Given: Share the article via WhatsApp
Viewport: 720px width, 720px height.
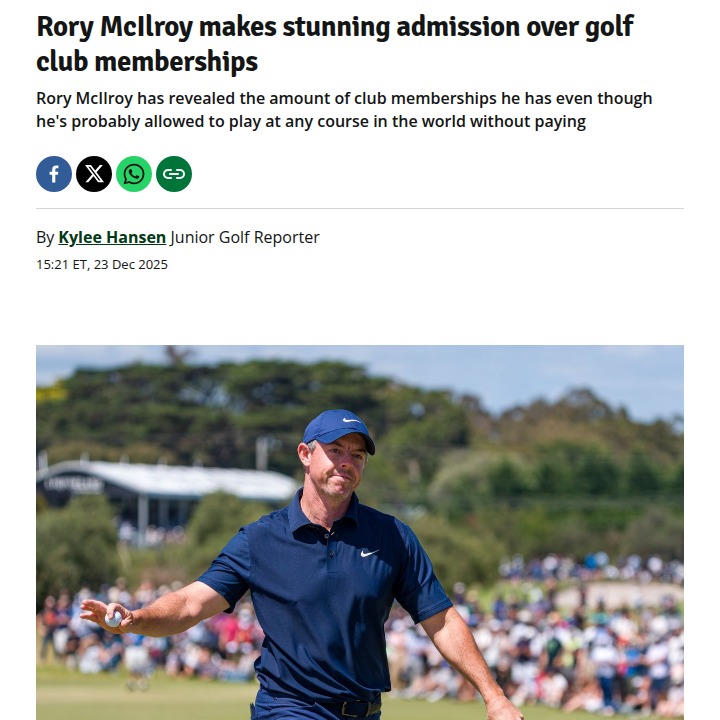Looking at the screenshot, I should [x=134, y=174].
